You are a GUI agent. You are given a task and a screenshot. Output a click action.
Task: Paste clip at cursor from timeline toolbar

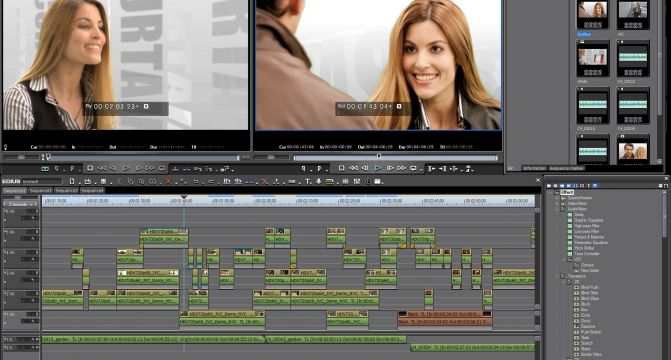click(x=141, y=181)
